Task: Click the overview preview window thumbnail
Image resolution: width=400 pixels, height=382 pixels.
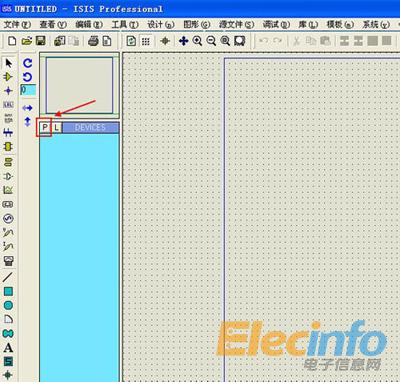Action: (x=79, y=85)
